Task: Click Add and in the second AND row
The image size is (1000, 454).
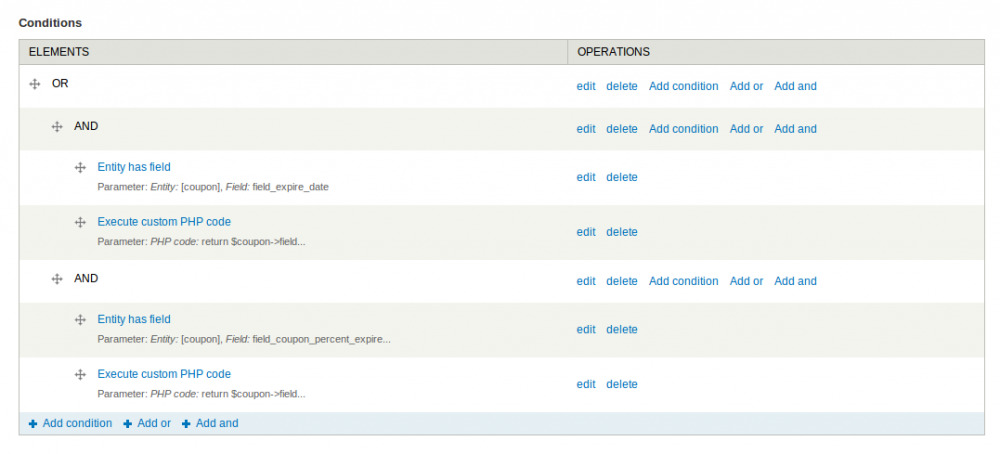Action: (795, 281)
